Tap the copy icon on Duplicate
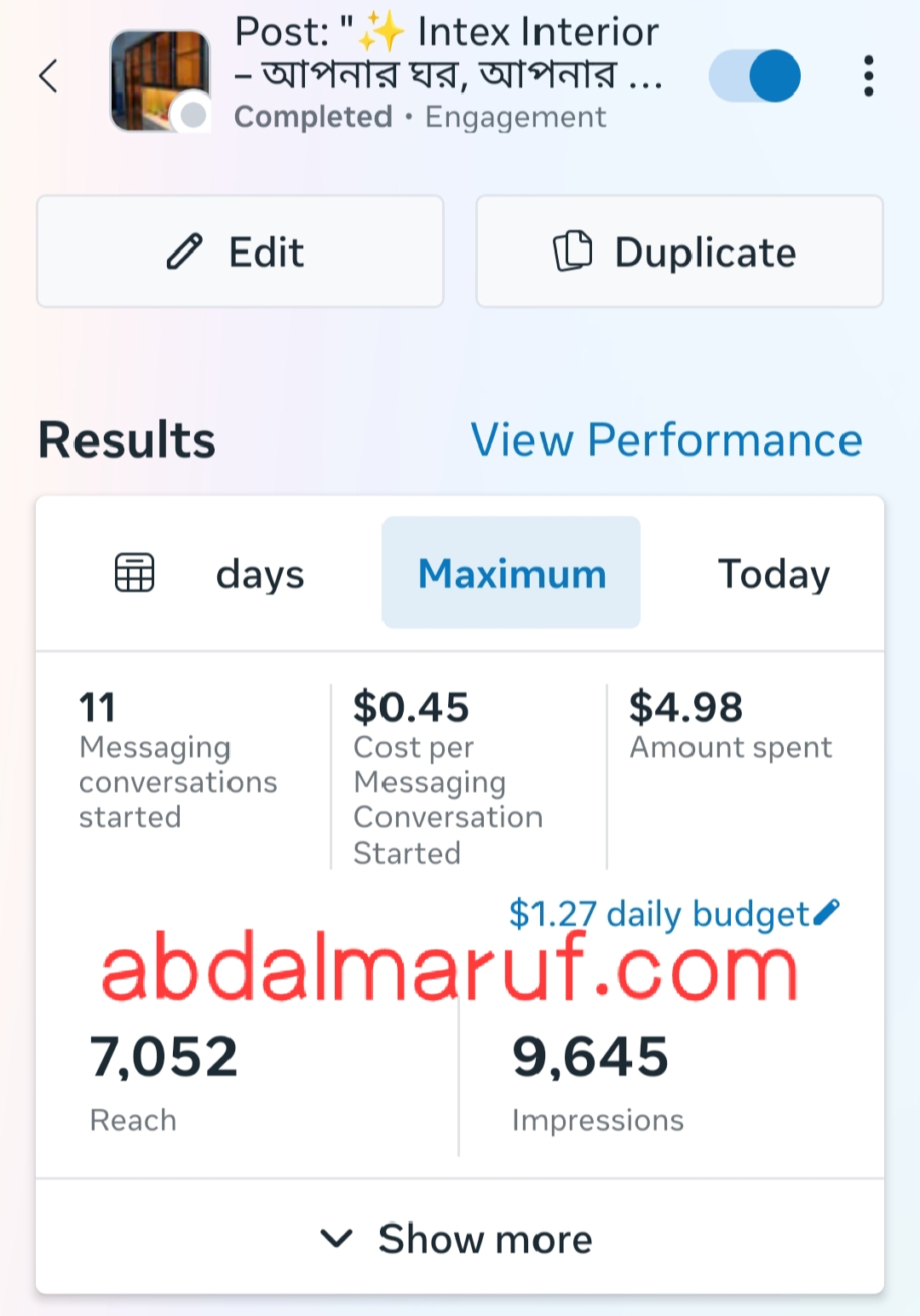Viewport: 920px width, 1316px height. pyautogui.click(x=572, y=251)
